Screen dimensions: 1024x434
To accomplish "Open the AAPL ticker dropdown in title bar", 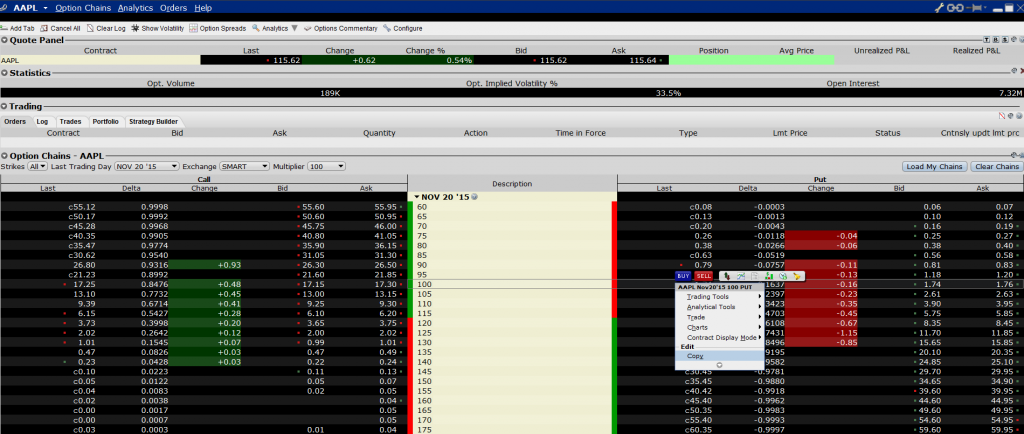I will pyautogui.click(x=46, y=8).
